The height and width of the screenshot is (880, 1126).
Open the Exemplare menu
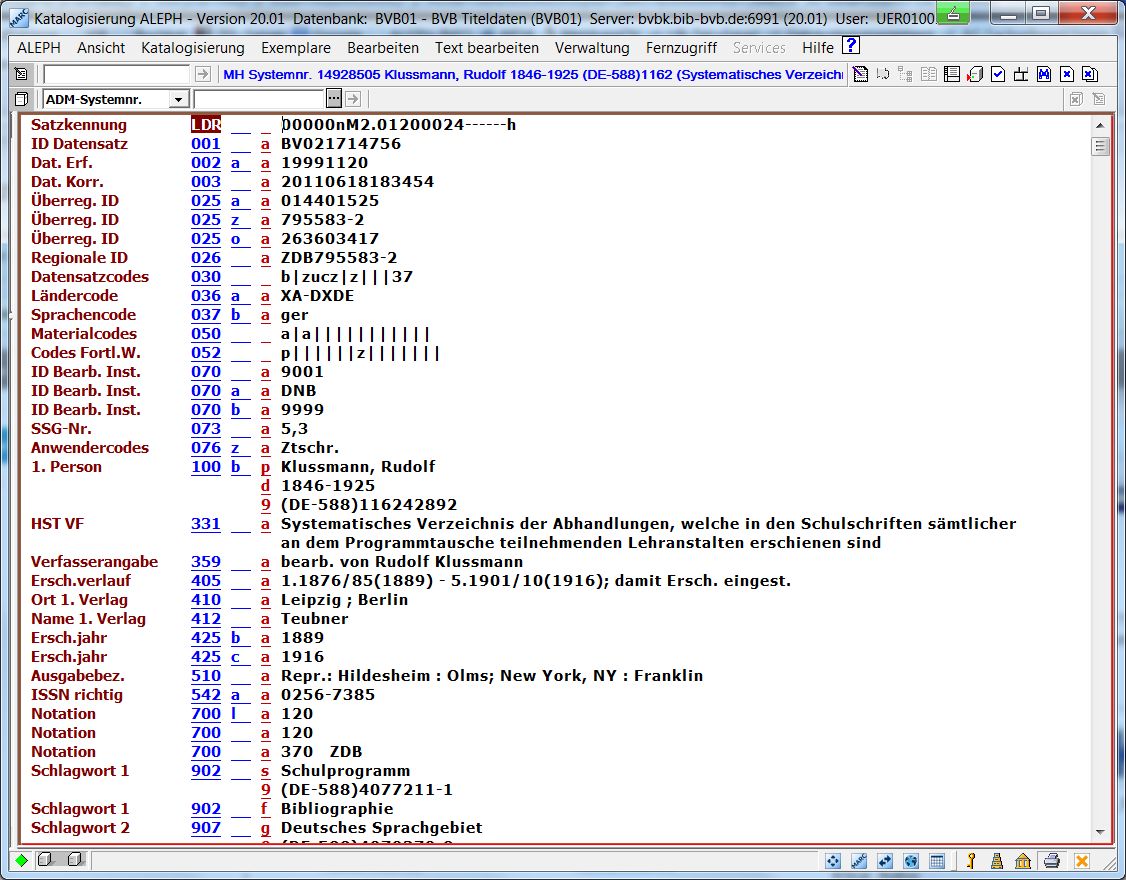pos(296,48)
